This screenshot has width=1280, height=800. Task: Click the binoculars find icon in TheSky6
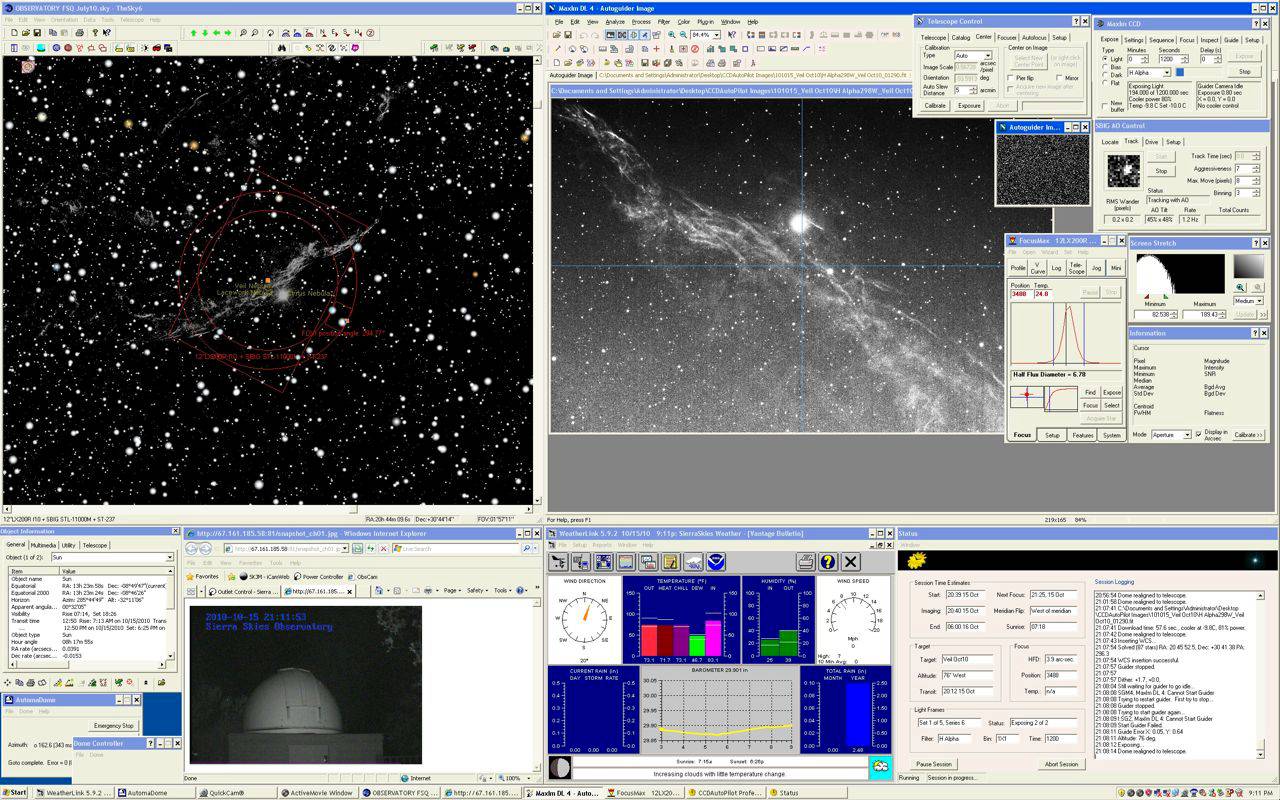[282, 47]
